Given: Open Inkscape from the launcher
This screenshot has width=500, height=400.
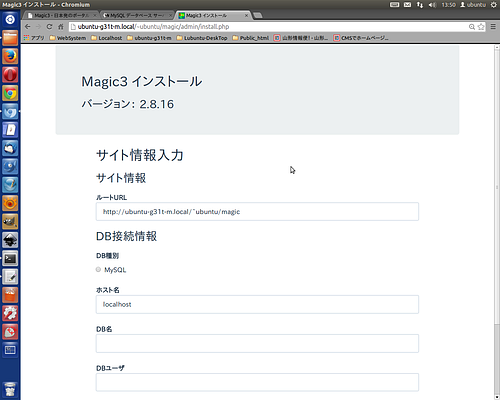Looking at the screenshot, I should click(10, 240).
